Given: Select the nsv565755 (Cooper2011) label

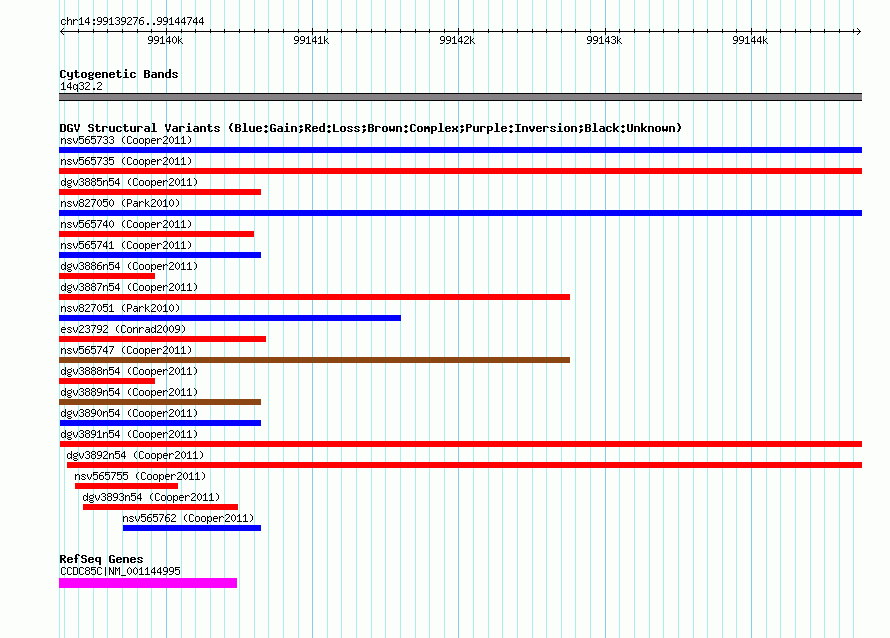Looking at the screenshot, I should coord(140,476).
